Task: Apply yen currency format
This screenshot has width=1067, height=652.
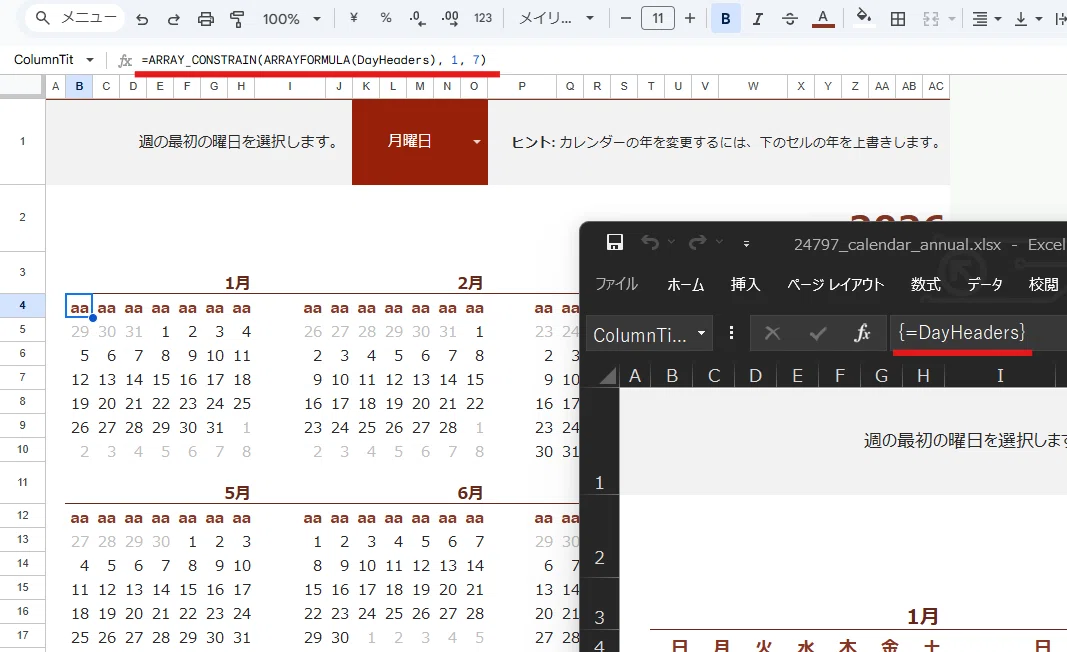Action: [353, 18]
